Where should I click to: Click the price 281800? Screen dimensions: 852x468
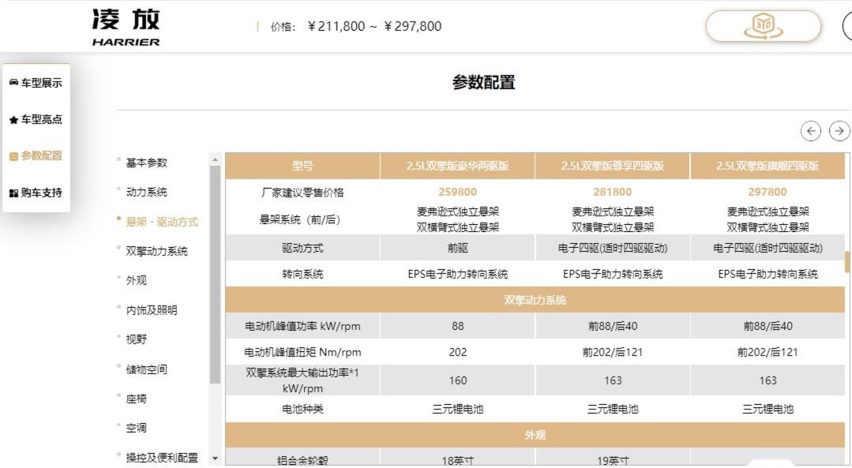(612, 192)
